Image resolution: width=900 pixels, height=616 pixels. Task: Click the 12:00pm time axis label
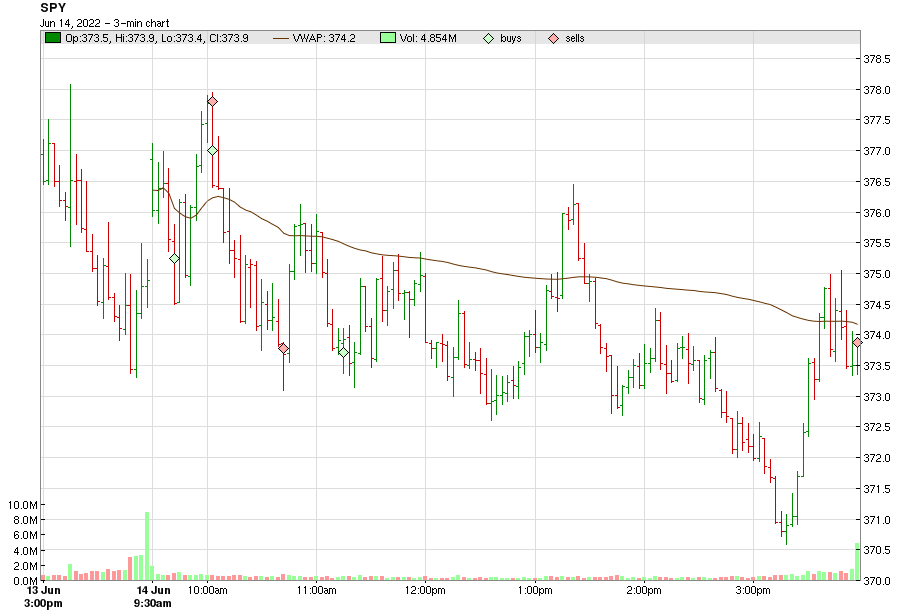point(425,591)
